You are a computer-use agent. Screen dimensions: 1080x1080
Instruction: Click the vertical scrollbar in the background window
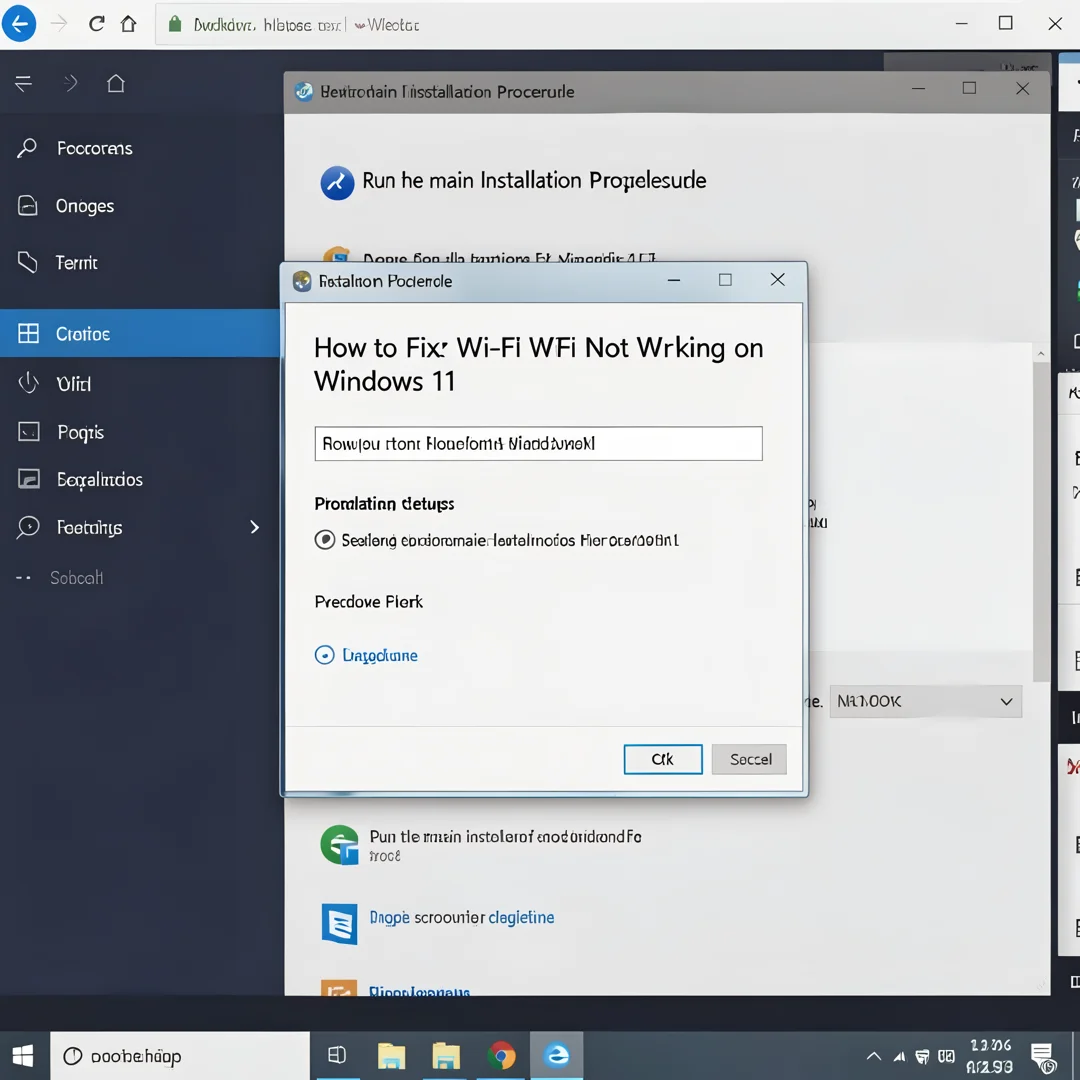click(1041, 521)
